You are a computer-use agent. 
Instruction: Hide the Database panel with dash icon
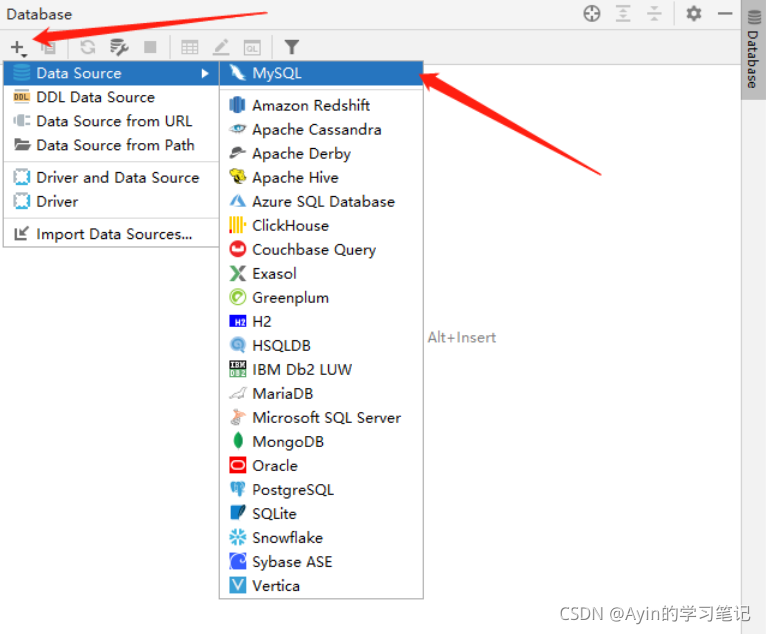tap(725, 14)
